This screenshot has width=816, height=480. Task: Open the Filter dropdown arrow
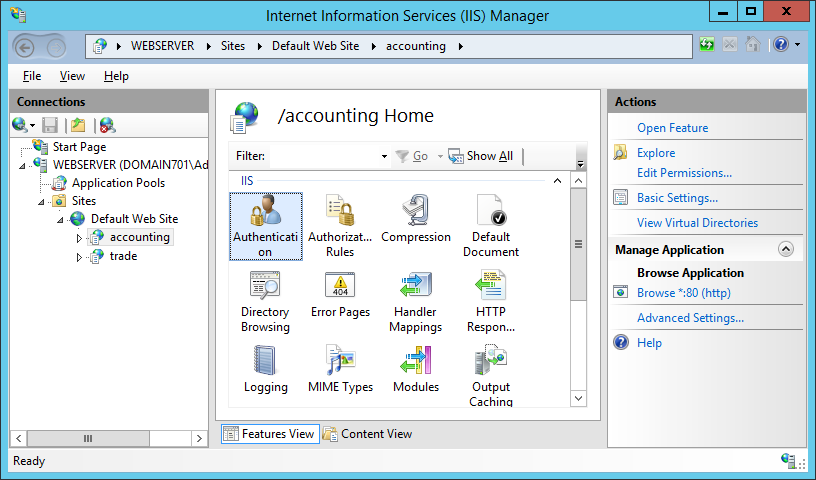point(384,157)
